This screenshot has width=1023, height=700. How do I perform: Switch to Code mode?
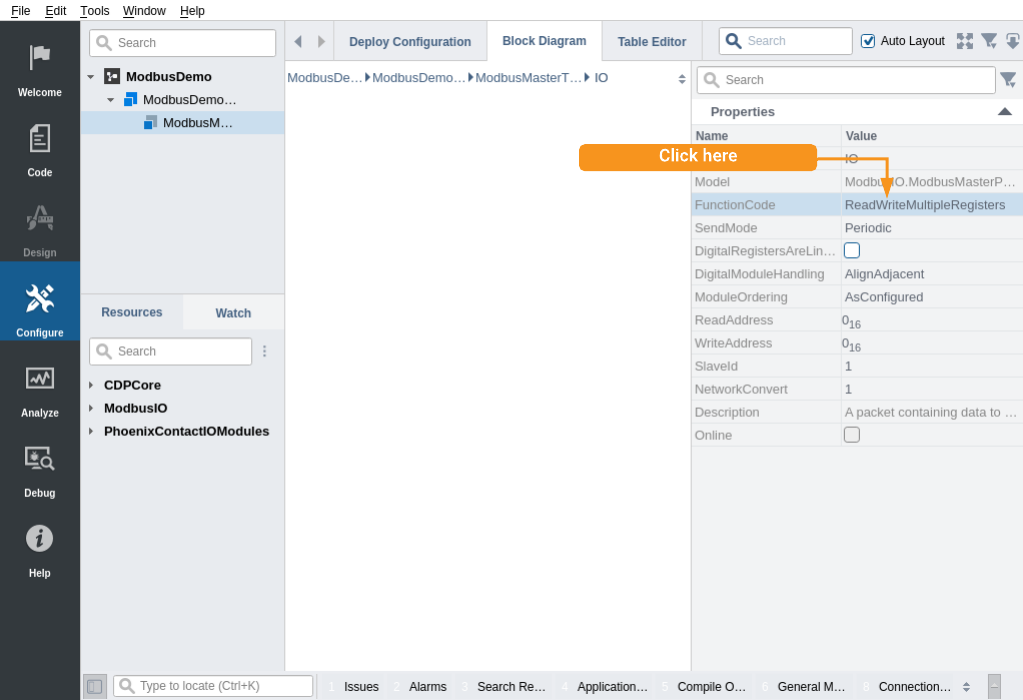tap(40, 146)
